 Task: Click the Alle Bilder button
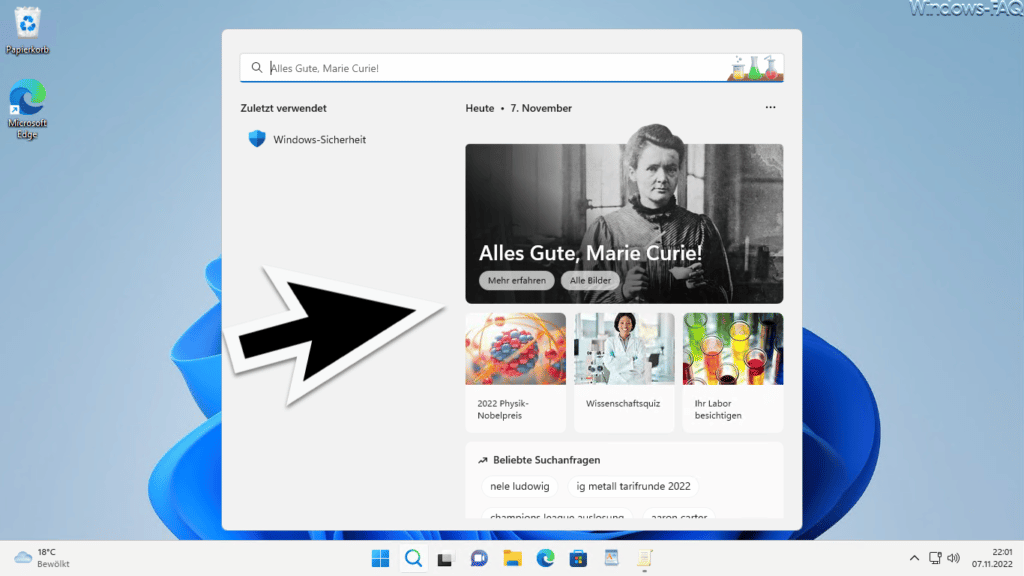590,280
